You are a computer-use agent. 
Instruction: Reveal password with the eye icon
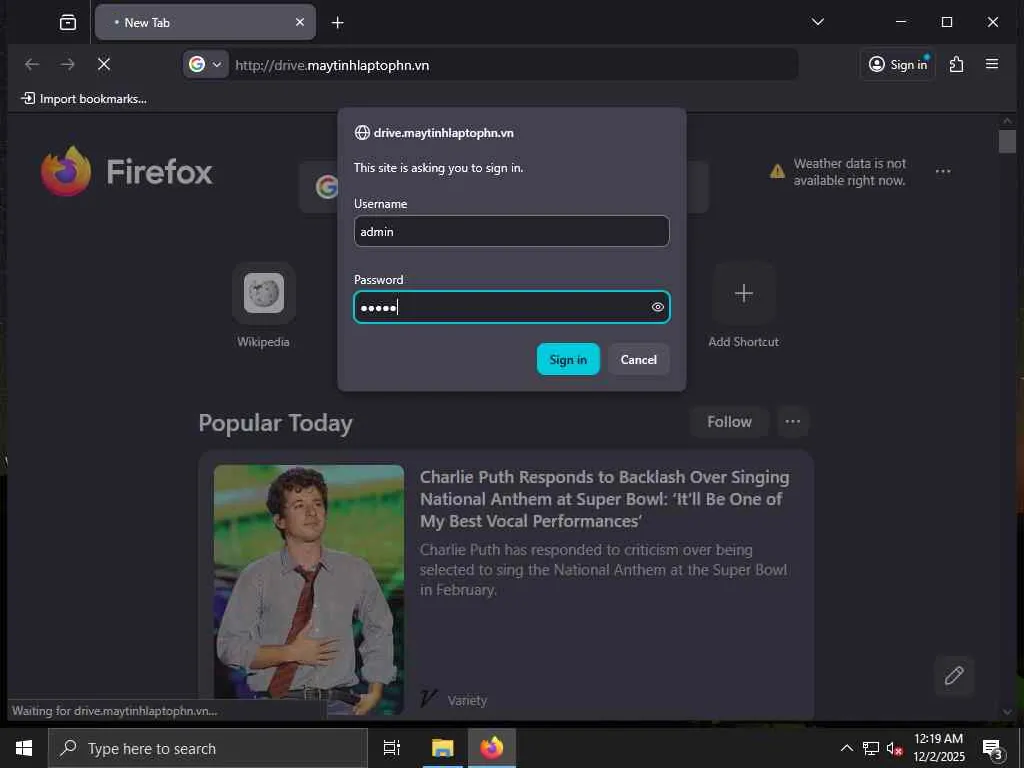pyautogui.click(x=658, y=307)
